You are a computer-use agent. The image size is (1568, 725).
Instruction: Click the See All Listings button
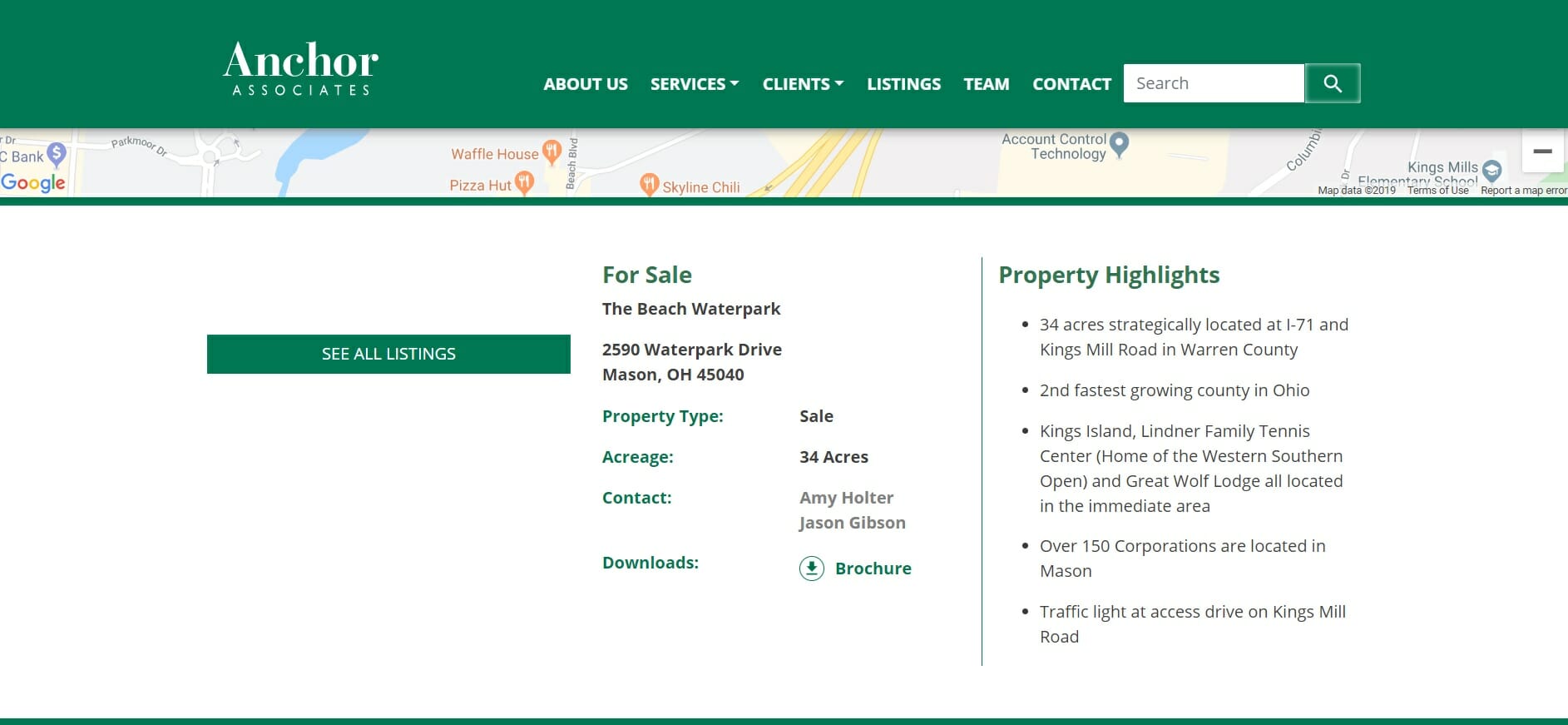(x=388, y=354)
